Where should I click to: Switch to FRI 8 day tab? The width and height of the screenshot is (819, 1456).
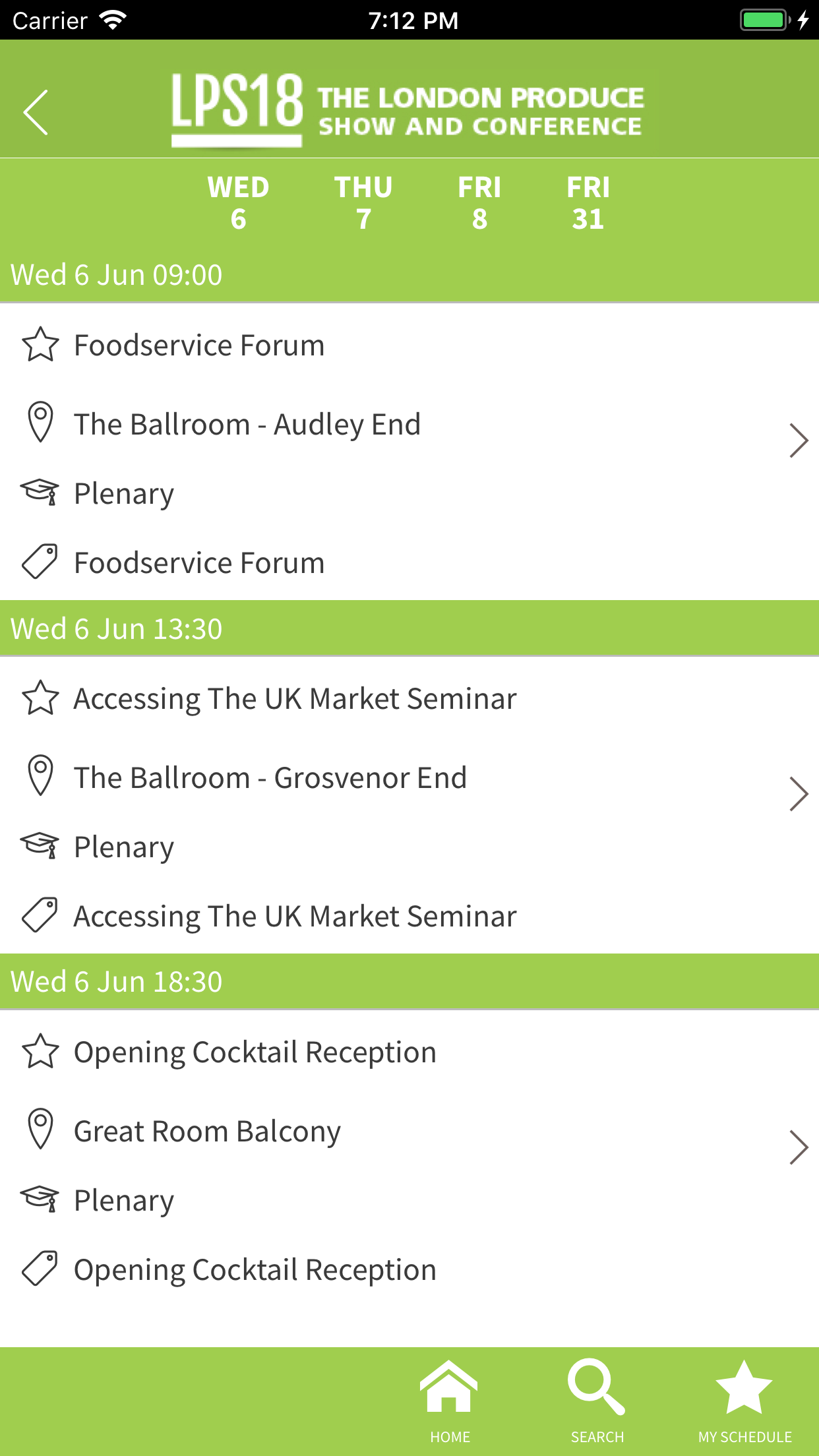pos(479,203)
